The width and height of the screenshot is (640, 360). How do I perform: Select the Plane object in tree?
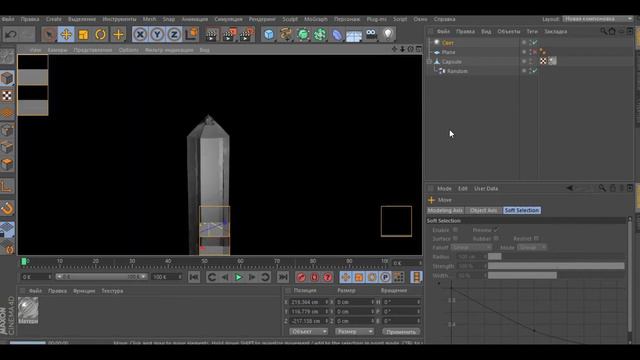(448, 52)
